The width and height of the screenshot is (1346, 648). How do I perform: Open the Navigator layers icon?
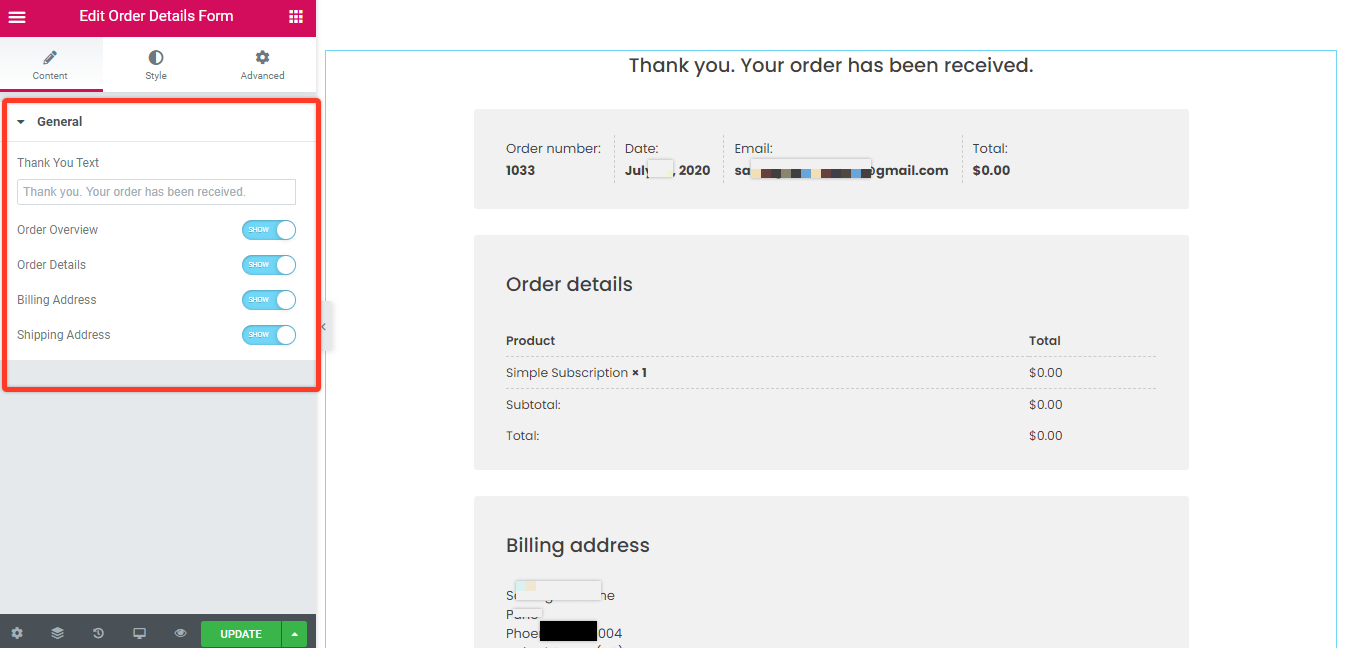(57, 633)
